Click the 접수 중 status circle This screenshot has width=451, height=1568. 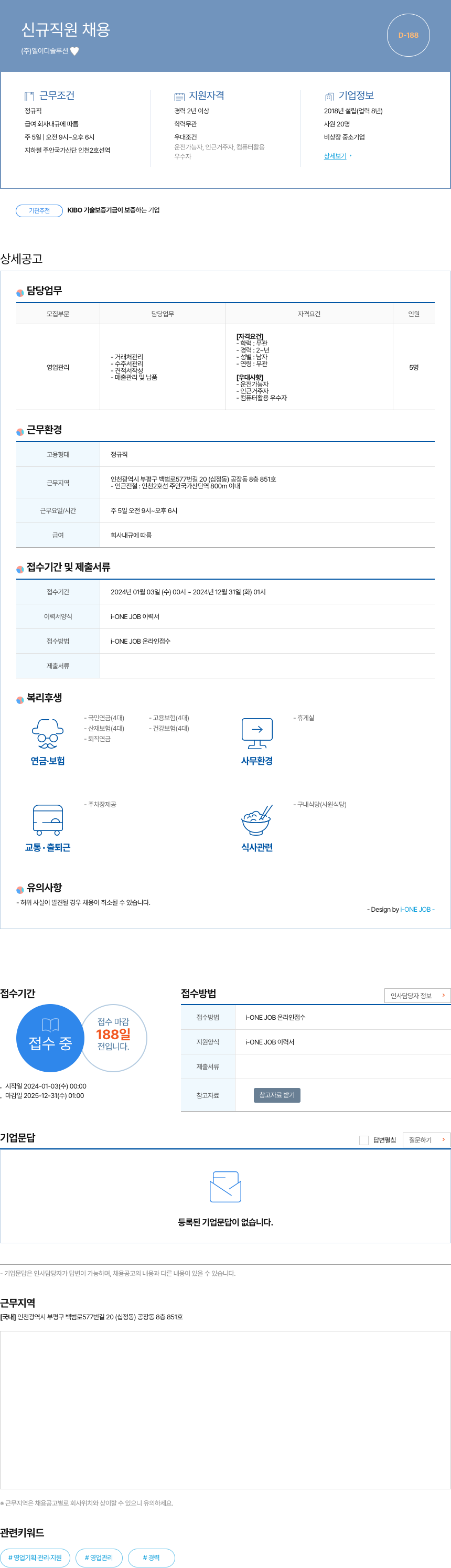[50, 1038]
